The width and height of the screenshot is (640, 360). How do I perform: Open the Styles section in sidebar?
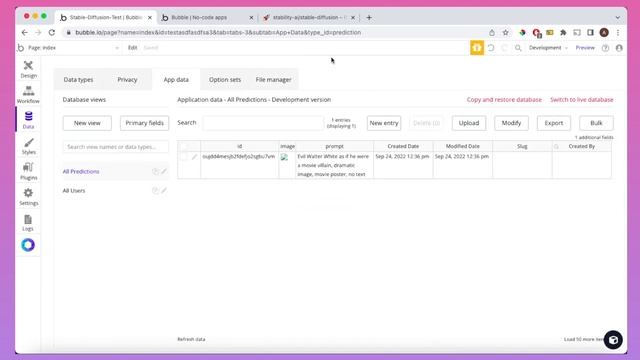click(28, 146)
